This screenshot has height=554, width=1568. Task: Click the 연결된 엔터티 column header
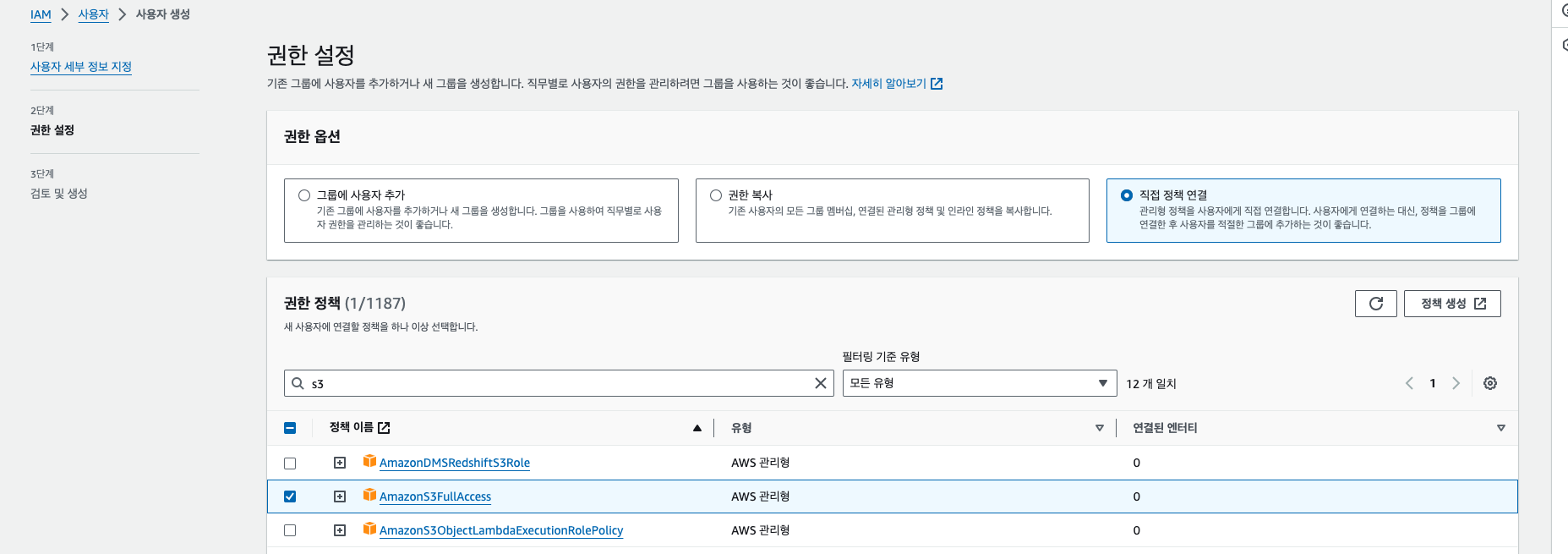[x=1165, y=428]
